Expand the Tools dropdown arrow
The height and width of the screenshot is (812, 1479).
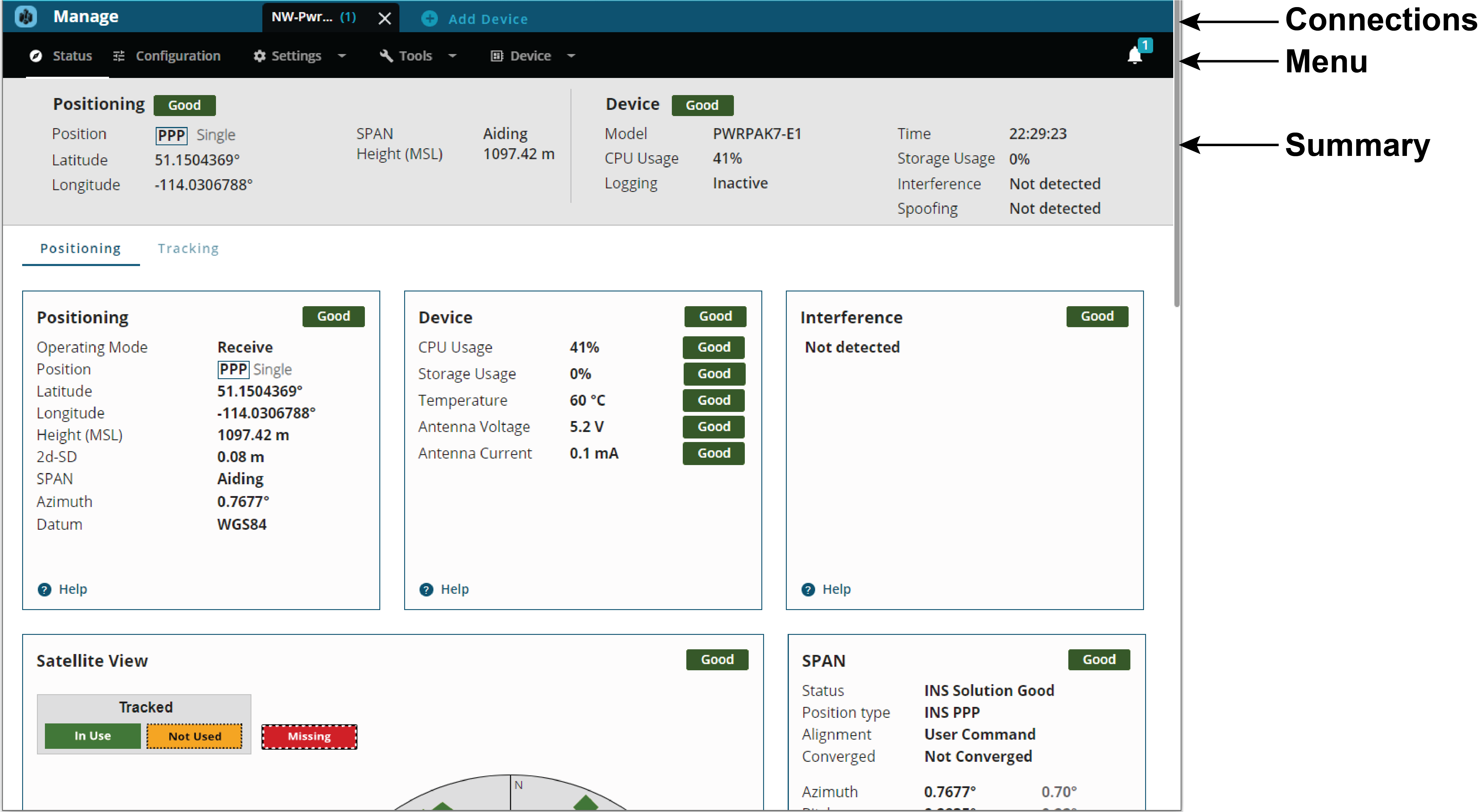point(452,56)
